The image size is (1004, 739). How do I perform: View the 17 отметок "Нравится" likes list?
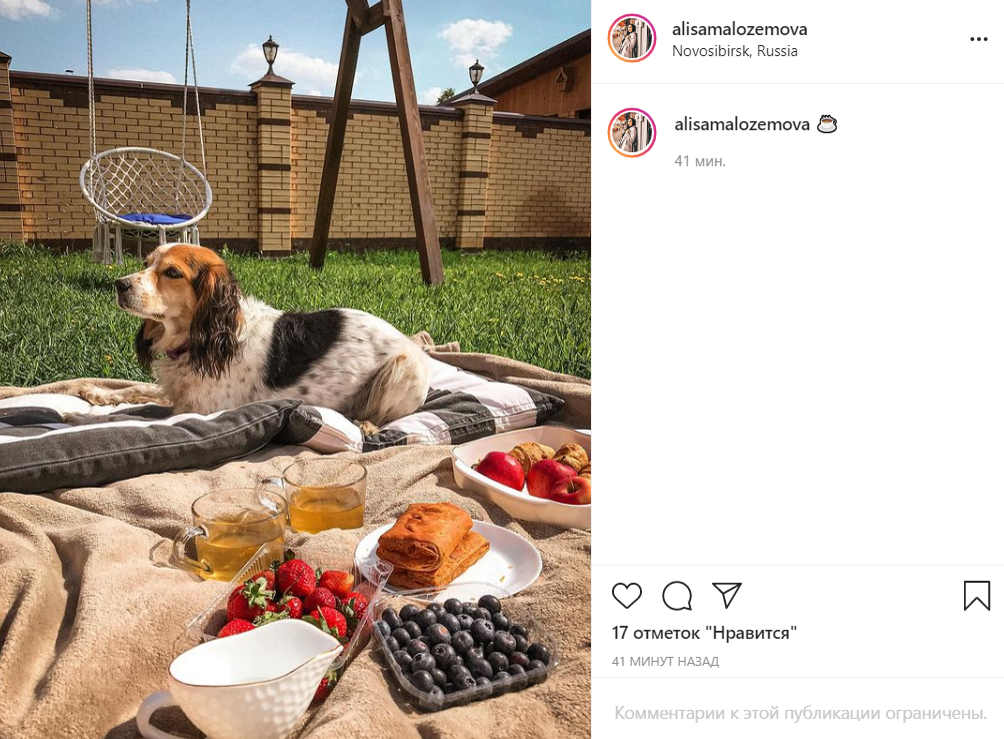click(x=704, y=633)
